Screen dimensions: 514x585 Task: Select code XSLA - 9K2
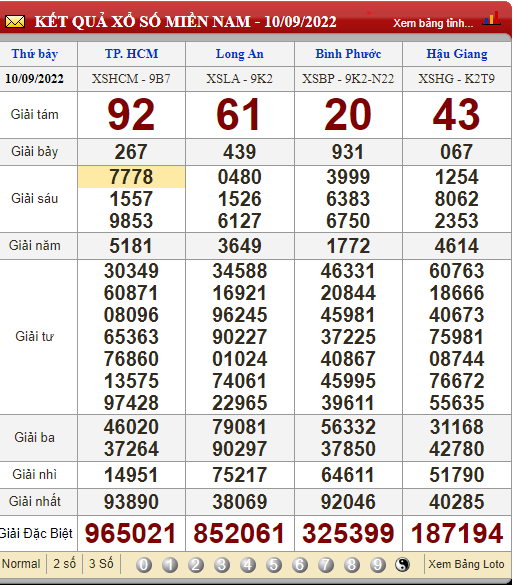(240, 79)
